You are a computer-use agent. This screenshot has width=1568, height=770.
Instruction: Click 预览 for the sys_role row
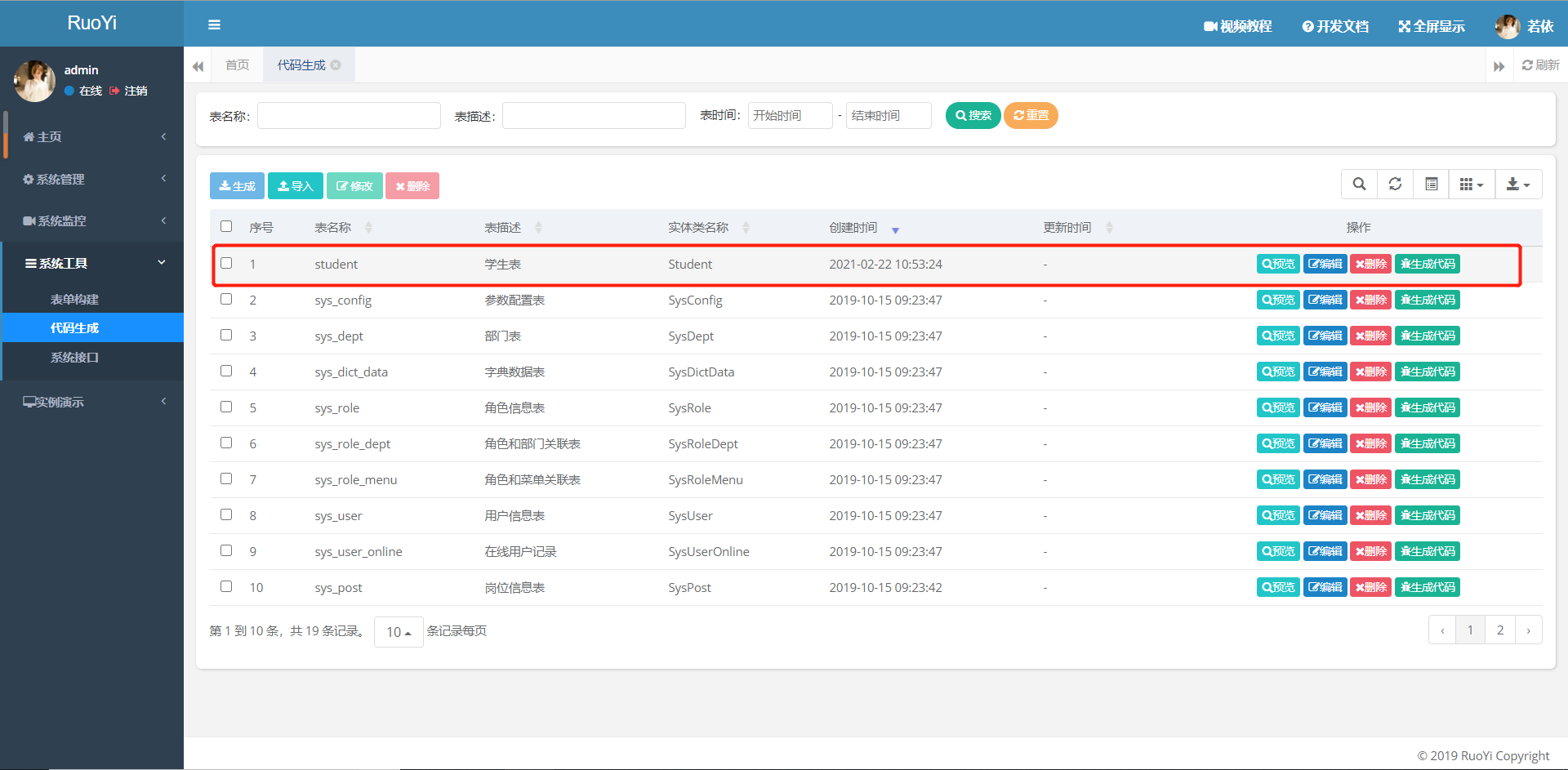coord(1278,407)
